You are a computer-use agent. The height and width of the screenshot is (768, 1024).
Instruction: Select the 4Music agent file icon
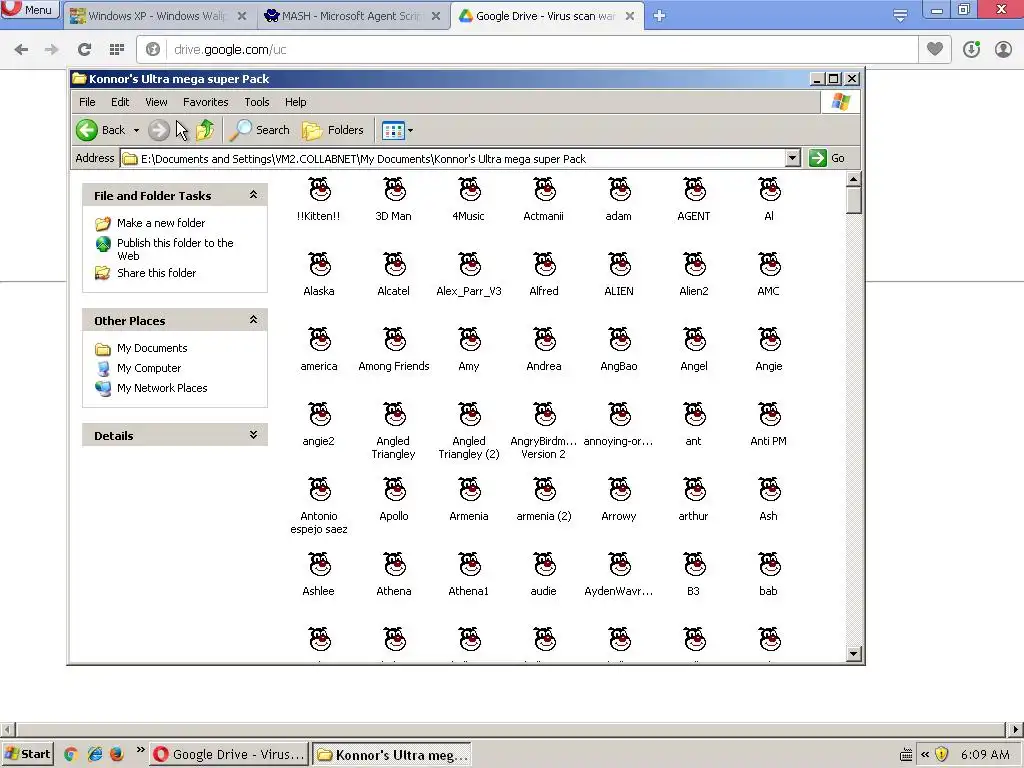point(470,190)
